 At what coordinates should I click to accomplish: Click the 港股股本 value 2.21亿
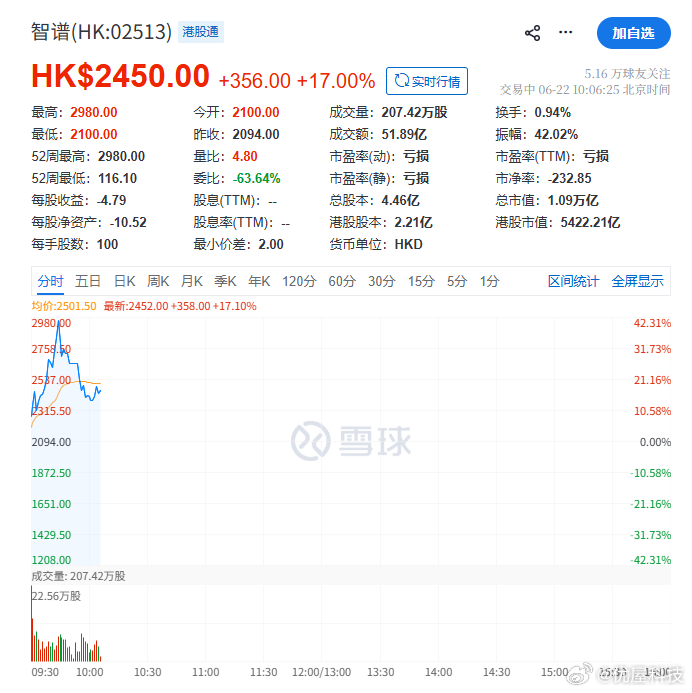(413, 222)
